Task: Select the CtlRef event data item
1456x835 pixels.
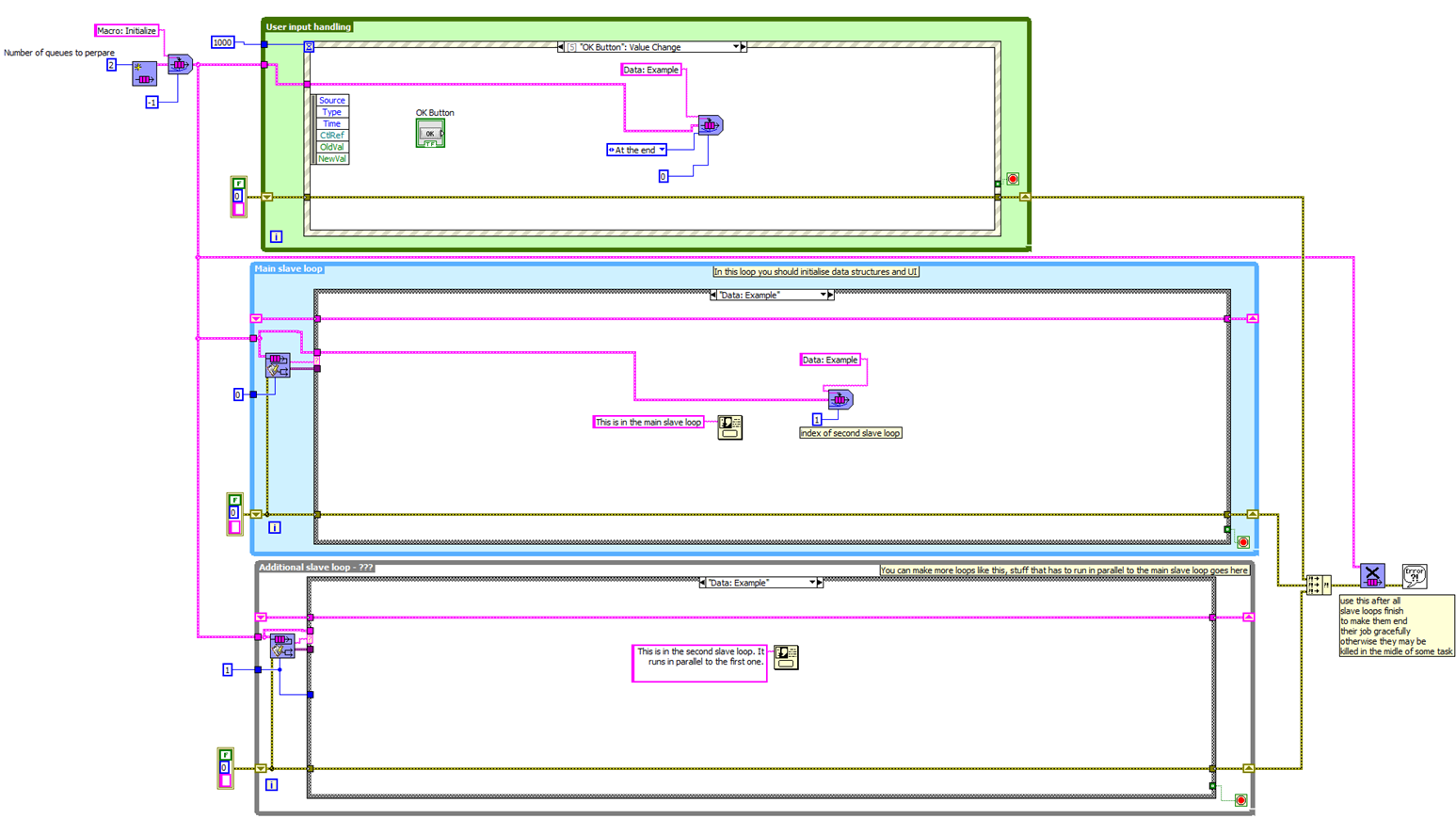Action: (x=331, y=136)
